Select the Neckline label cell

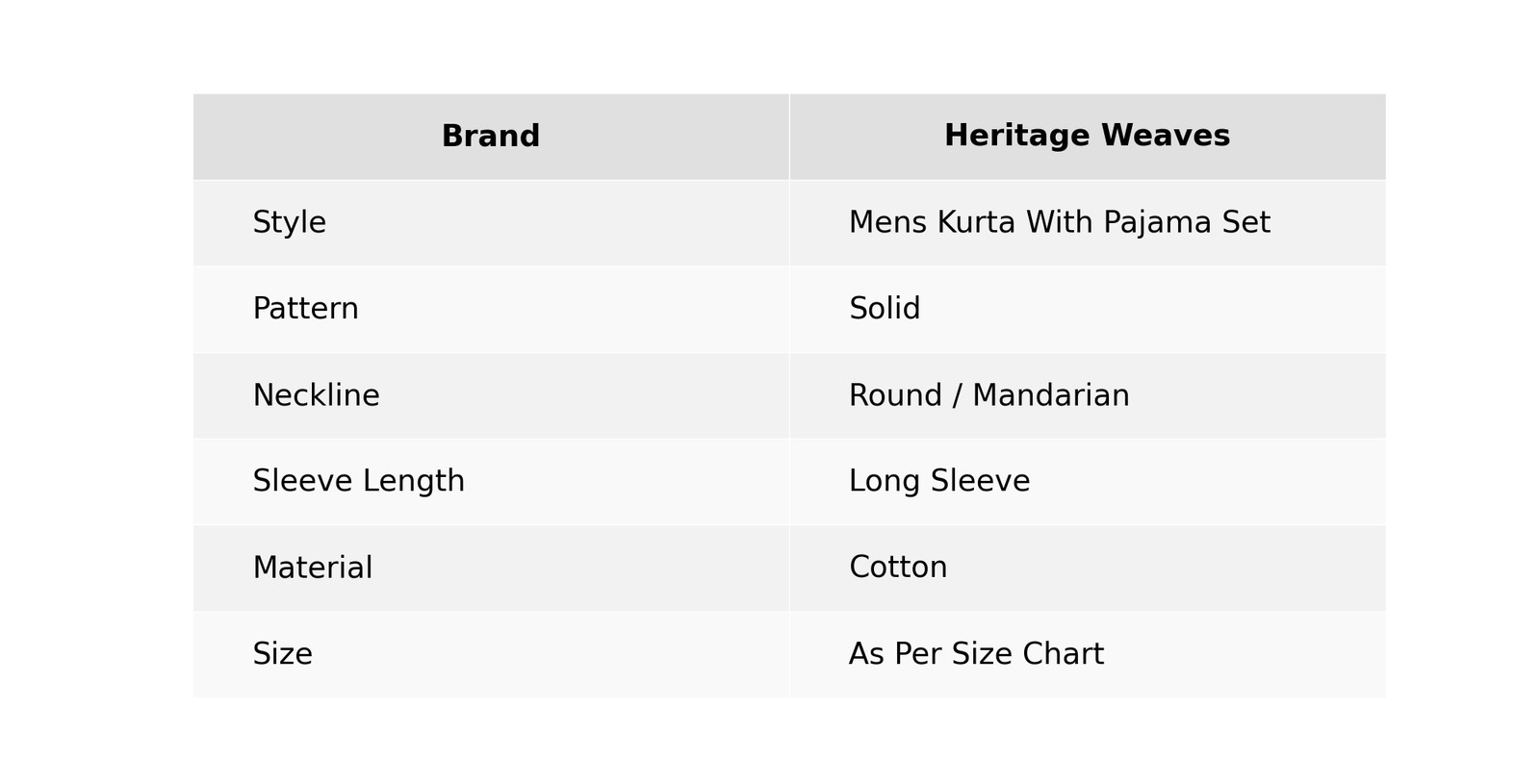316,395
